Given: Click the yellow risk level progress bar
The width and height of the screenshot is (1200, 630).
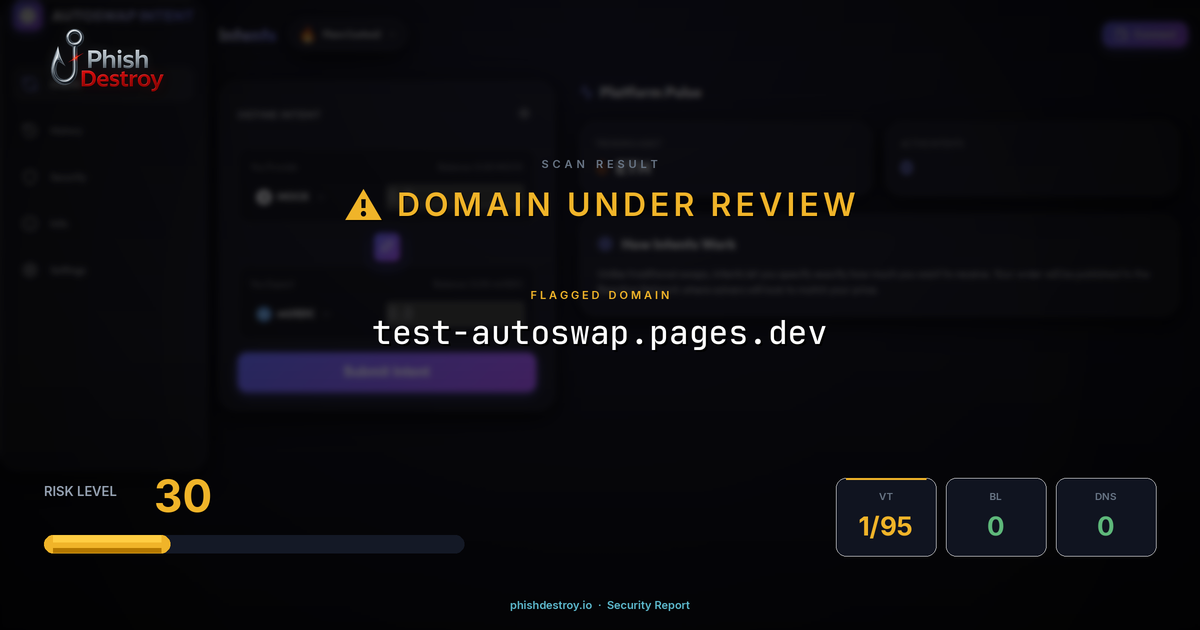Looking at the screenshot, I should coord(105,543).
